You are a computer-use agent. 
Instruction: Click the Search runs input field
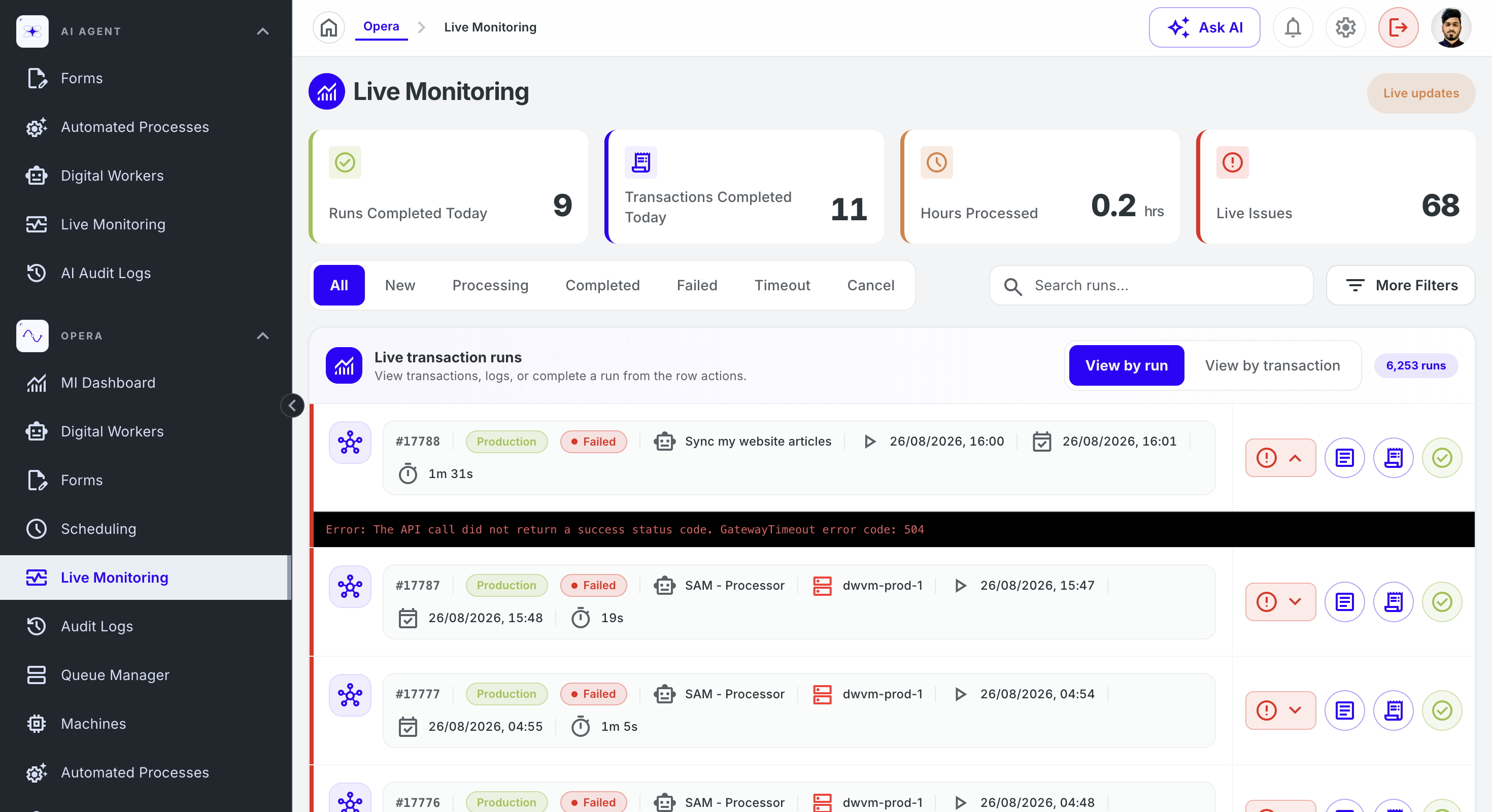click(x=1151, y=285)
